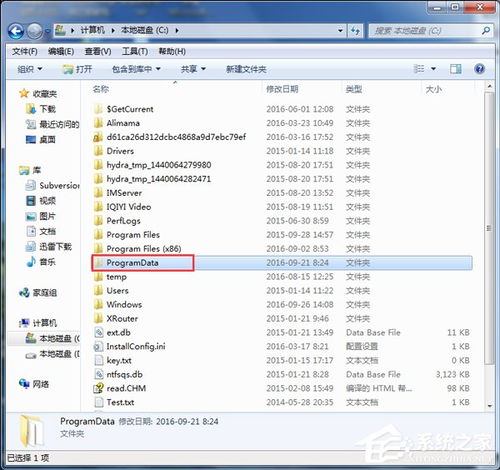The image size is (500, 470).
Task: Select the Drivers folder icon
Action: coord(98,151)
